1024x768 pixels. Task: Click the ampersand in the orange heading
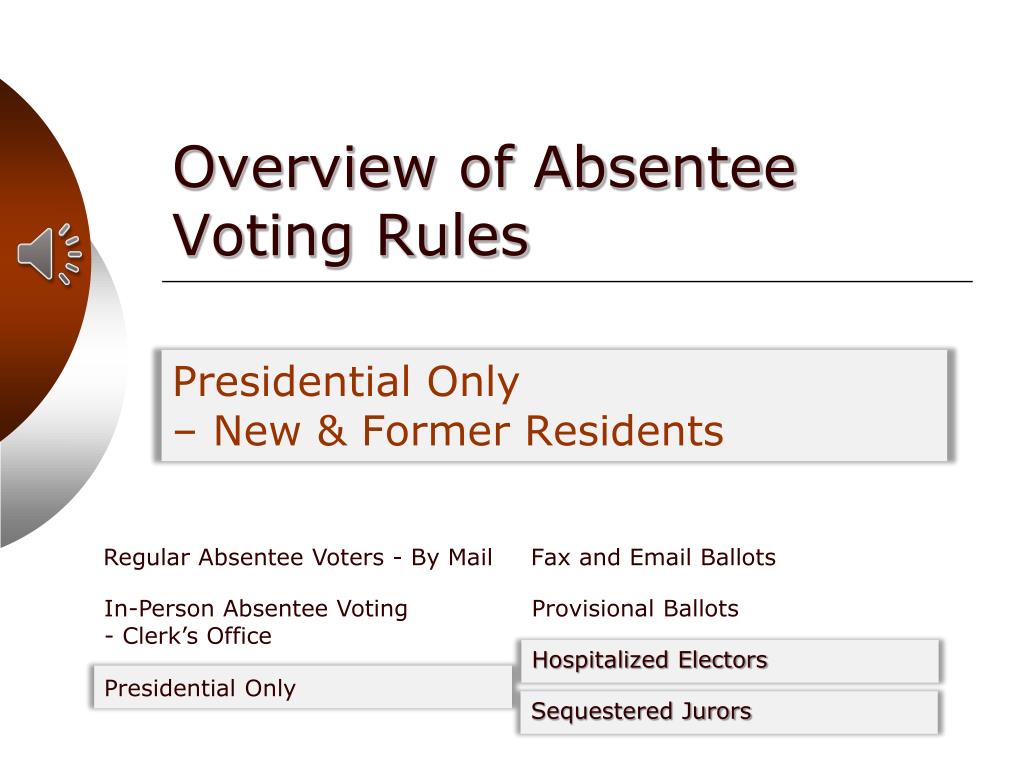[332, 431]
